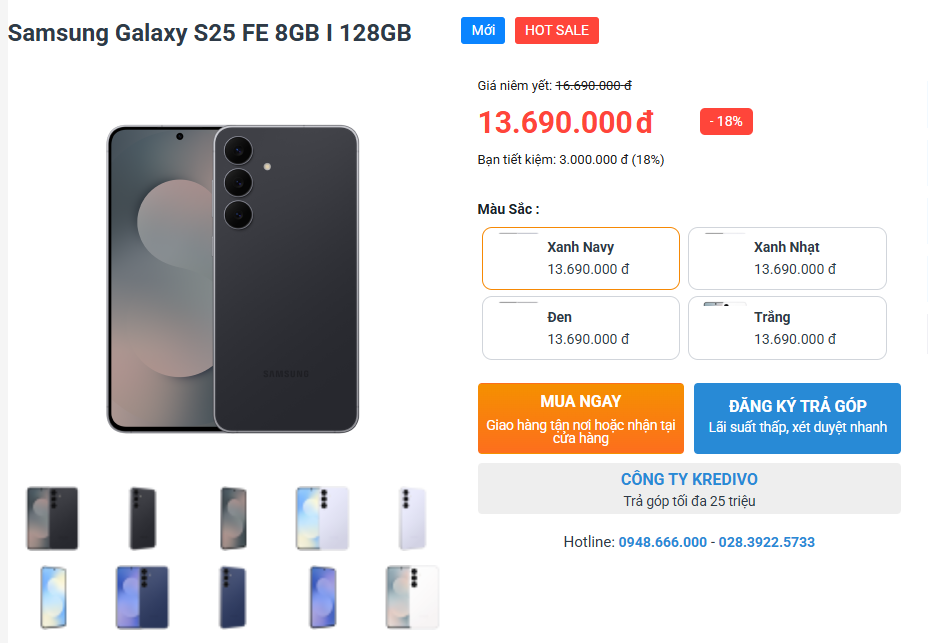This screenshot has height=643, width=928.
Task: Open the CÔNG TY KREDIVO installment option
Action: click(x=689, y=489)
